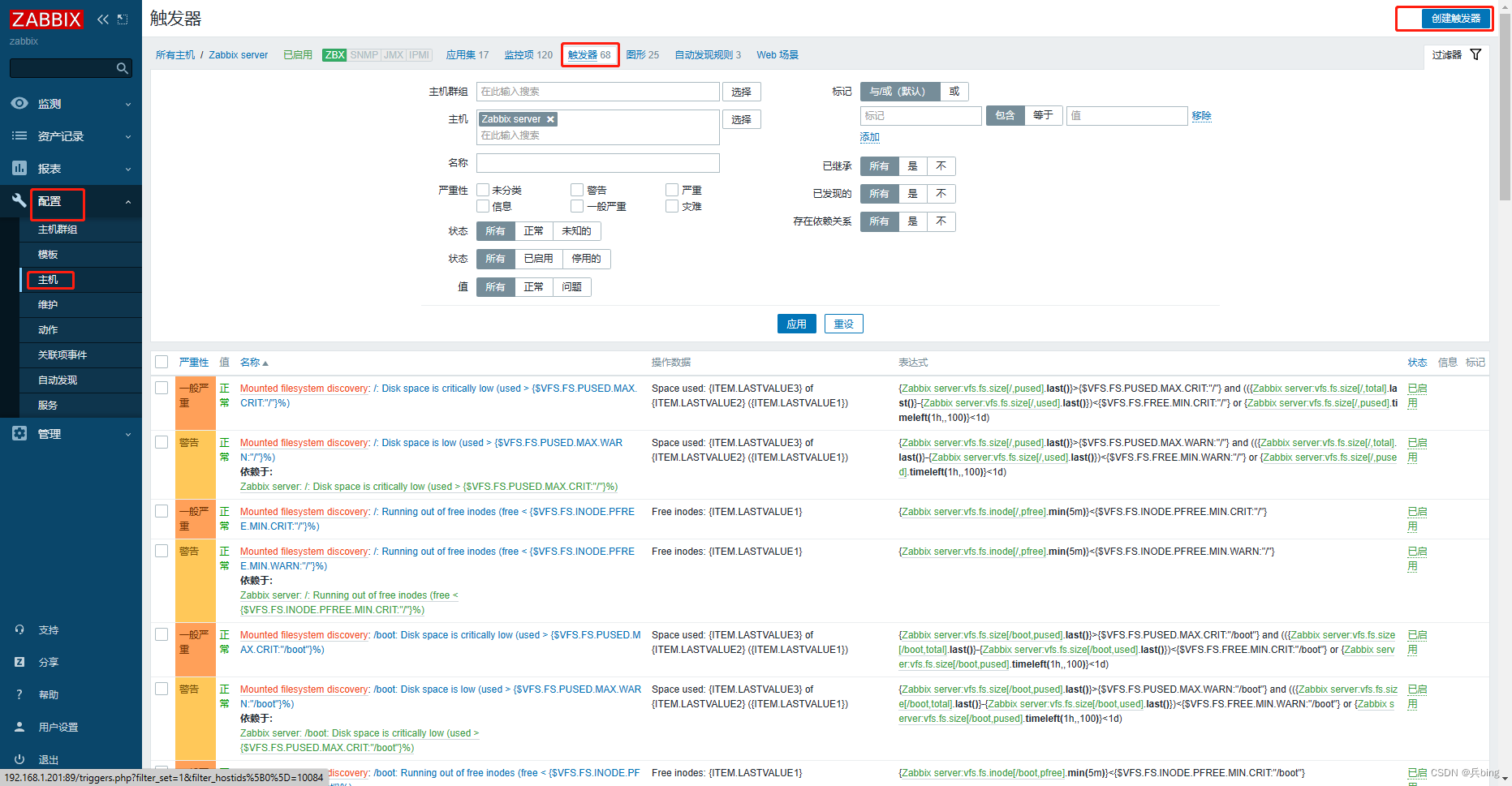Select 等于 tag operator

1044,115
